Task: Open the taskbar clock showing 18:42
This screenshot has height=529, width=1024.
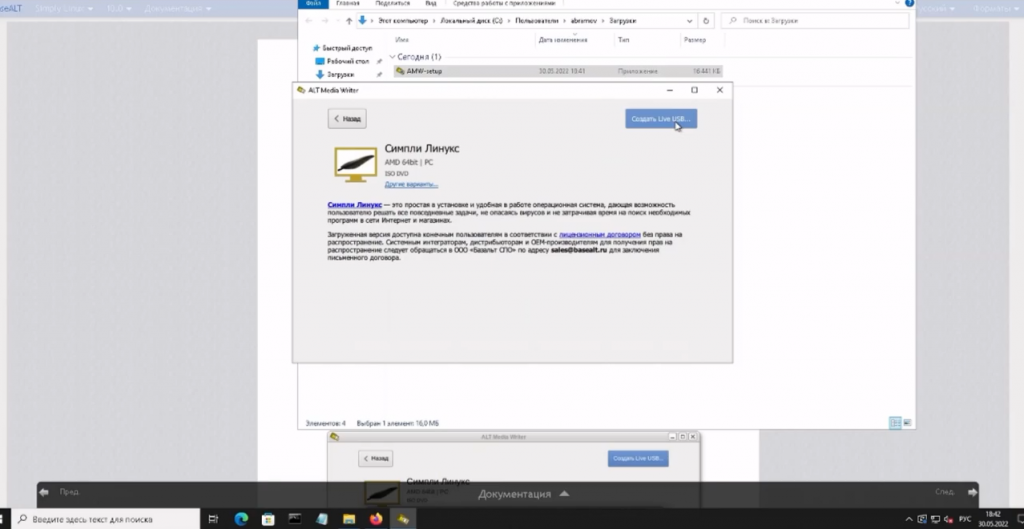Action: 992,519
